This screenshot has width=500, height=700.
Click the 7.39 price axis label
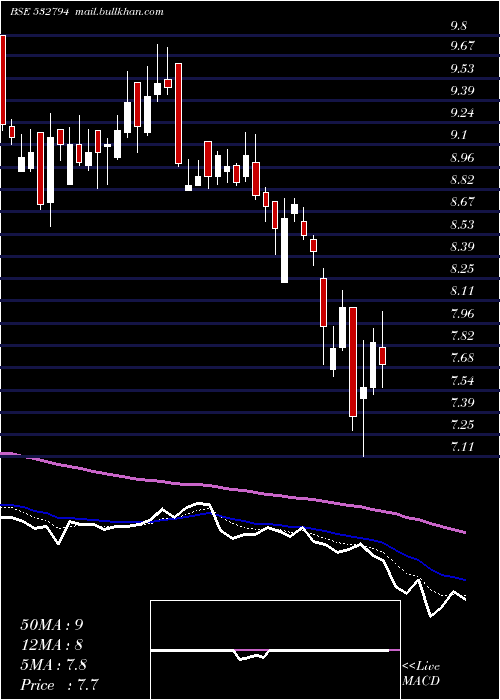(x=462, y=403)
